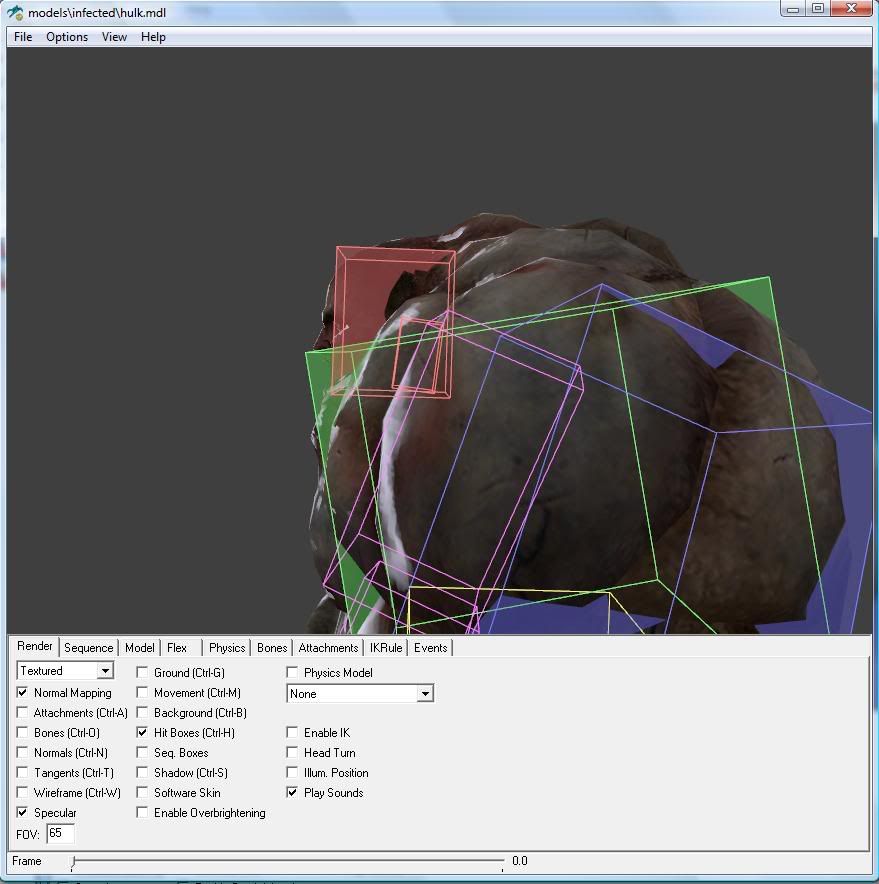Maximize the model viewer window
The height and width of the screenshot is (884, 879).
[x=818, y=8]
